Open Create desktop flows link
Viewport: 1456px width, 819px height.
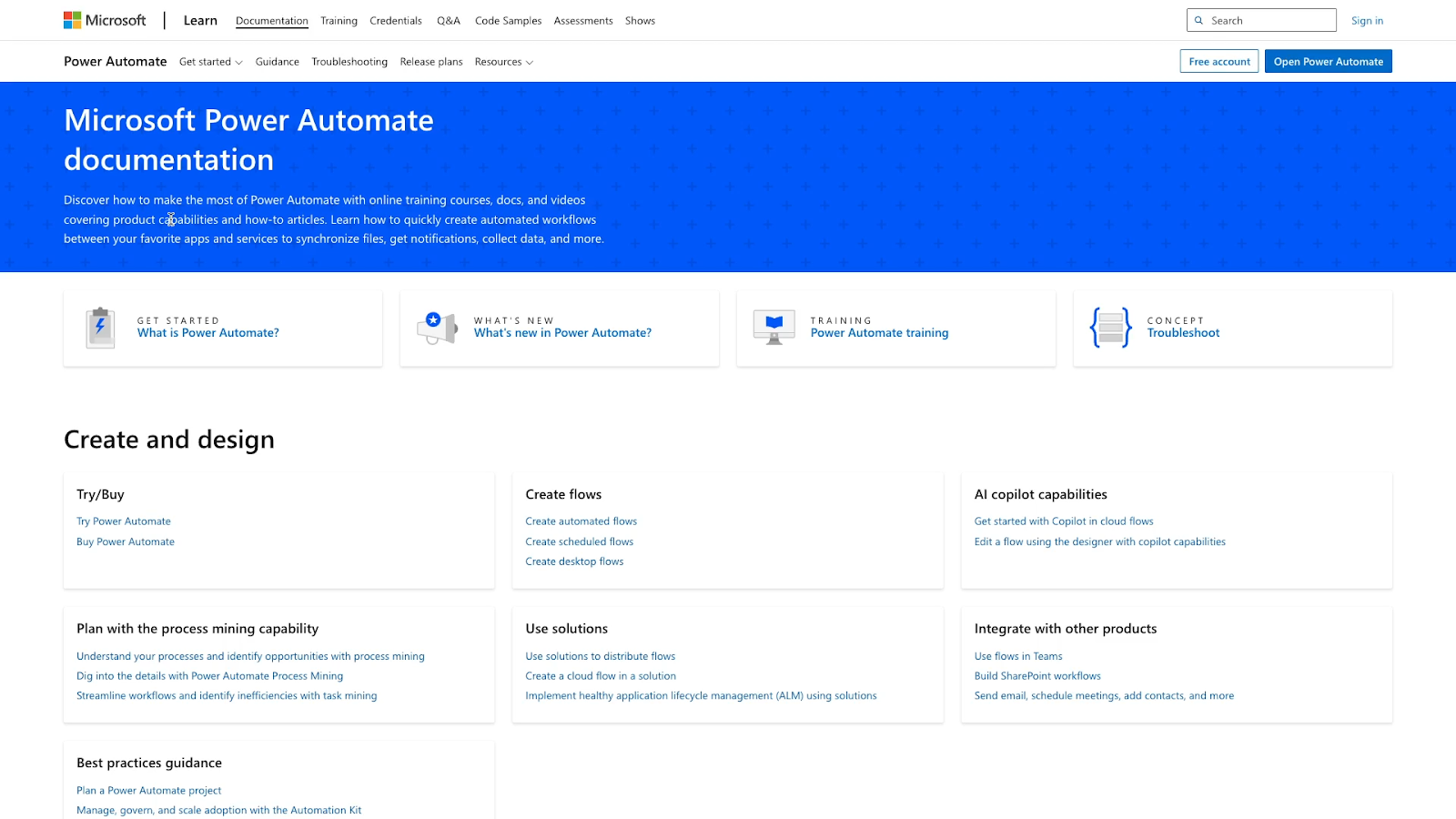(574, 561)
